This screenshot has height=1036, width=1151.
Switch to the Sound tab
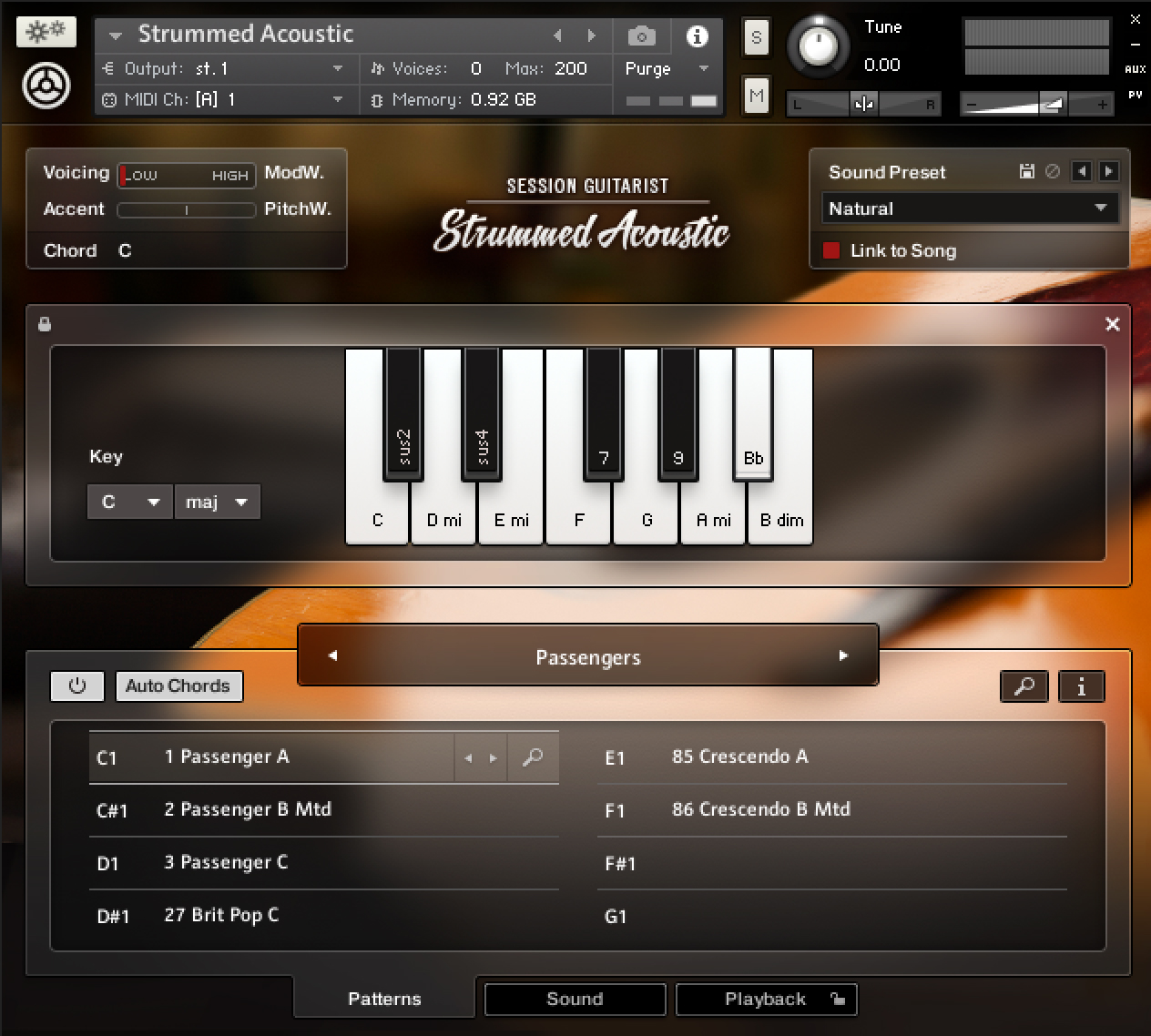click(575, 999)
